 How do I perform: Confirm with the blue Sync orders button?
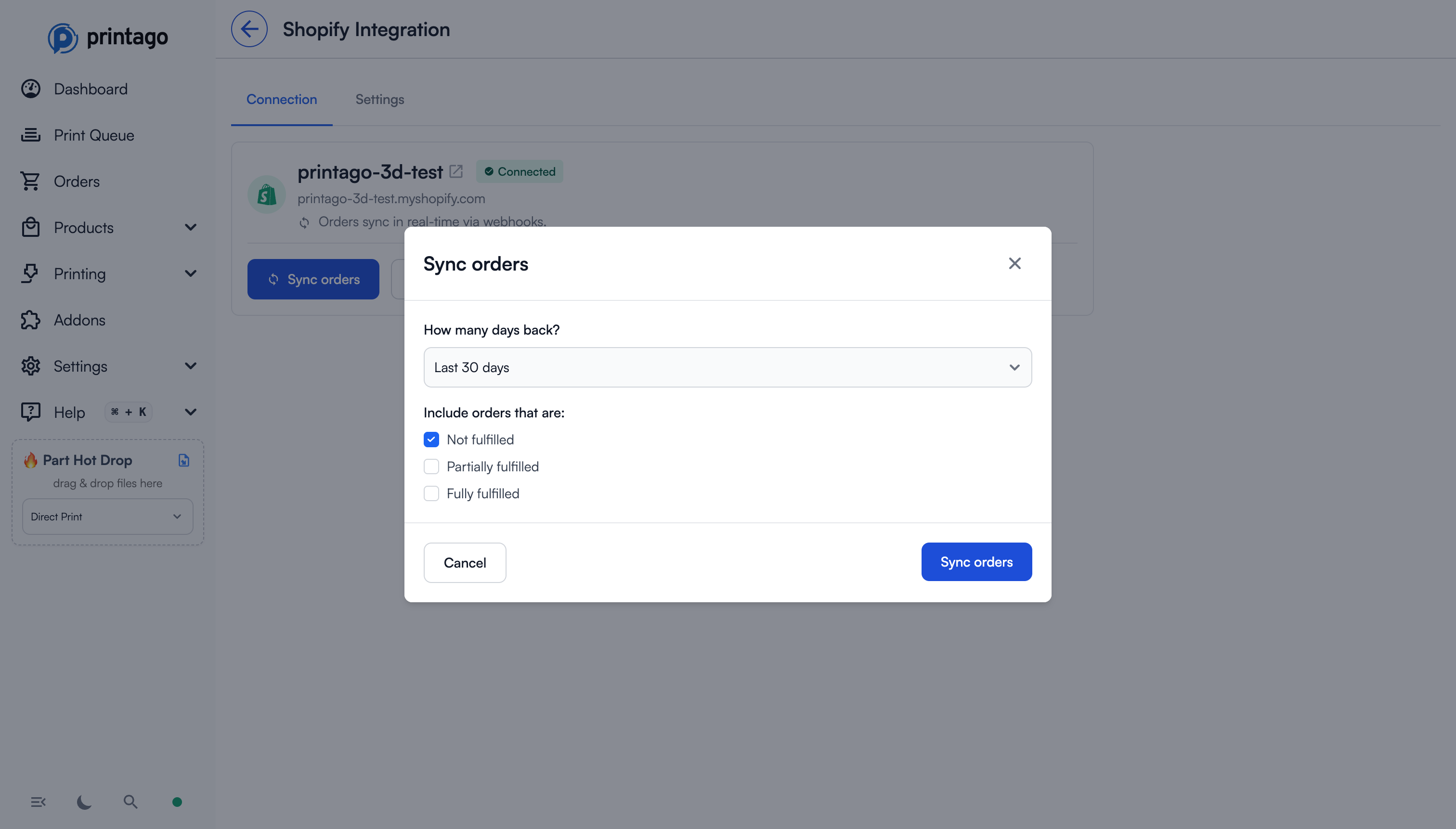pyautogui.click(x=976, y=562)
